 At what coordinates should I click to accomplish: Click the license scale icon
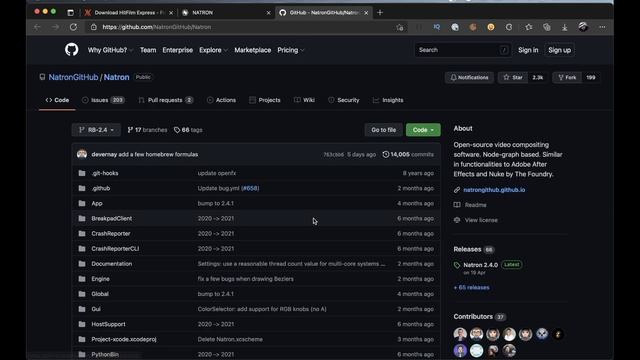457,220
